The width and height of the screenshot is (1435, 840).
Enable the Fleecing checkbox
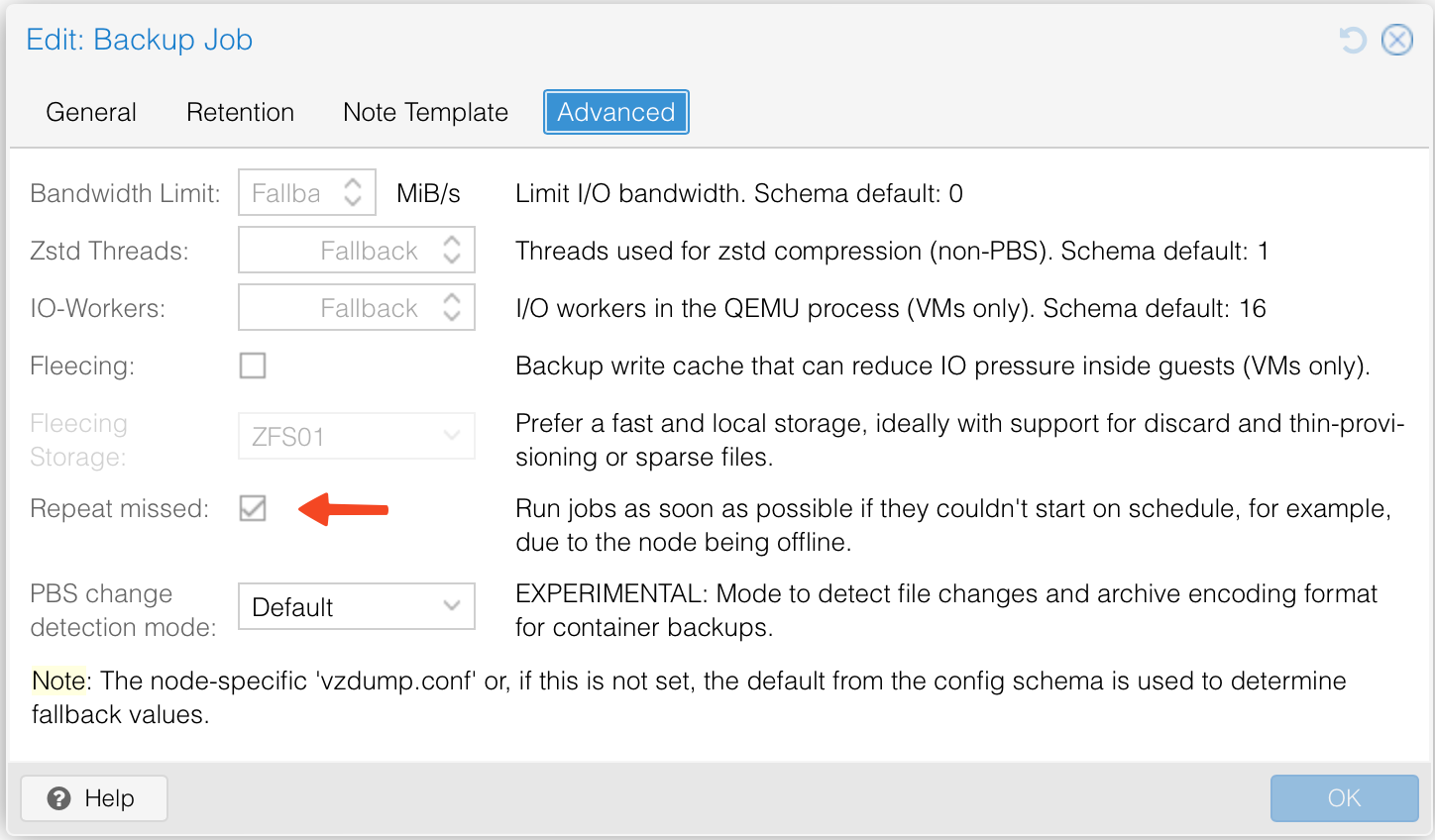tap(253, 366)
